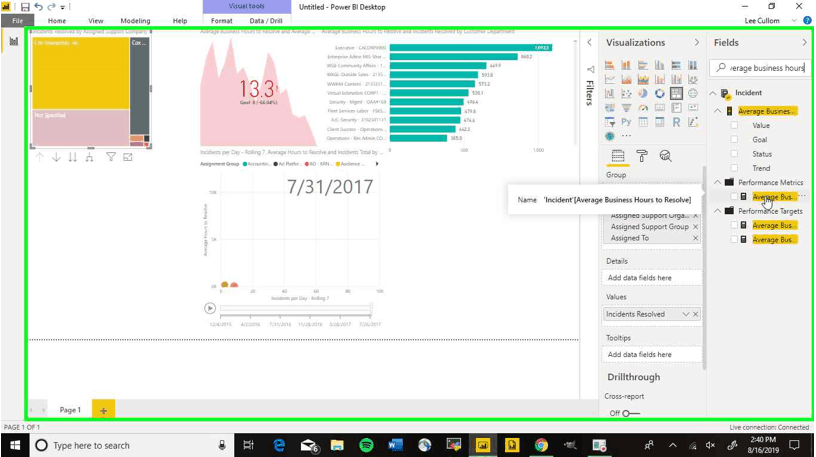Collapse the Fields pane chevron
The image size is (816, 457).
(805, 43)
